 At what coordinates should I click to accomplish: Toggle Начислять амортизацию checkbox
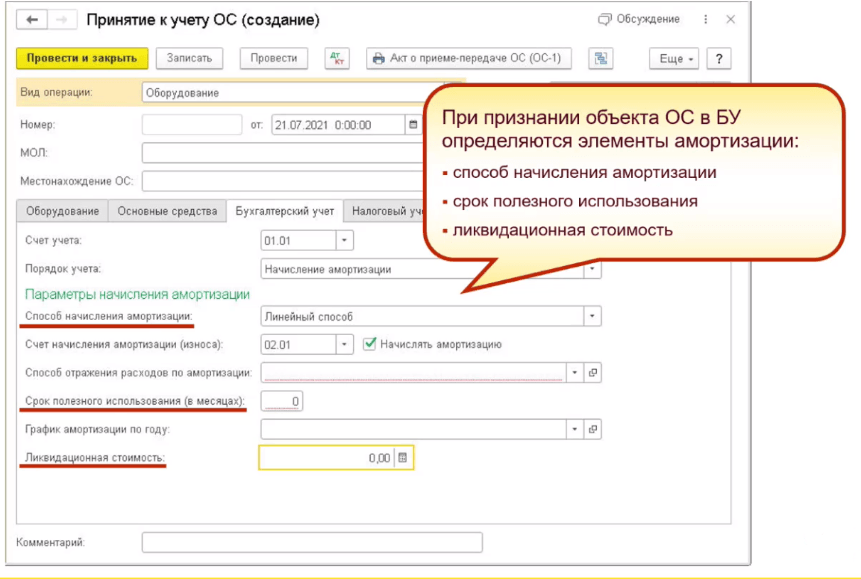(370, 343)
